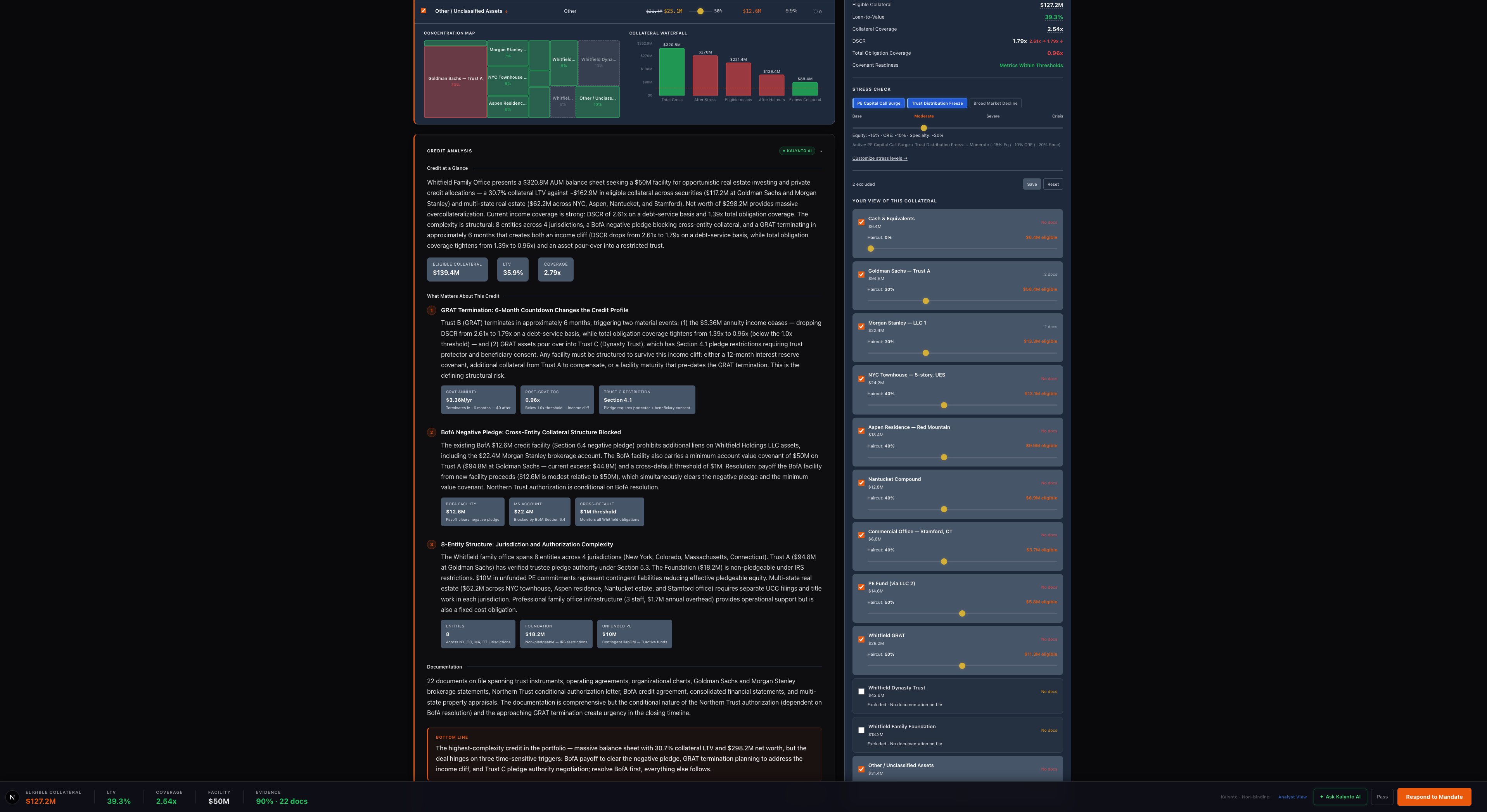The image size is (1487, 812).
Task: Check the Whitfield Family Foundation box
Action: [x=861, y=730]
